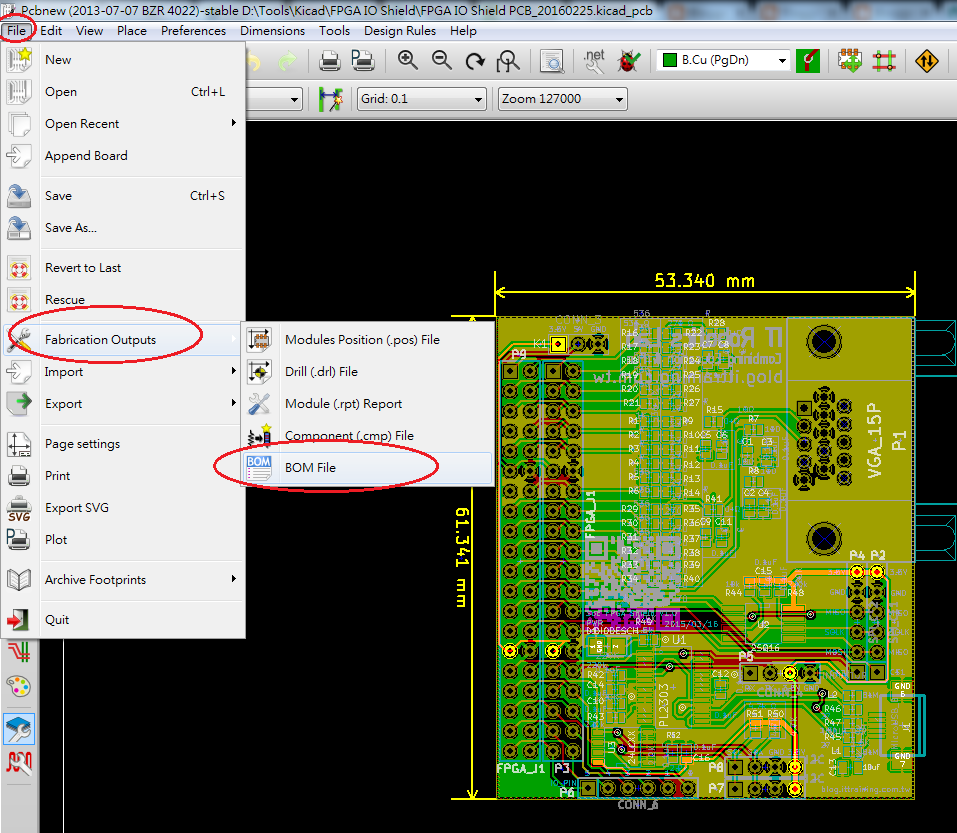Click the Redraw view icon
Screen dimensions: 957x833
click(x=475, y=60)
